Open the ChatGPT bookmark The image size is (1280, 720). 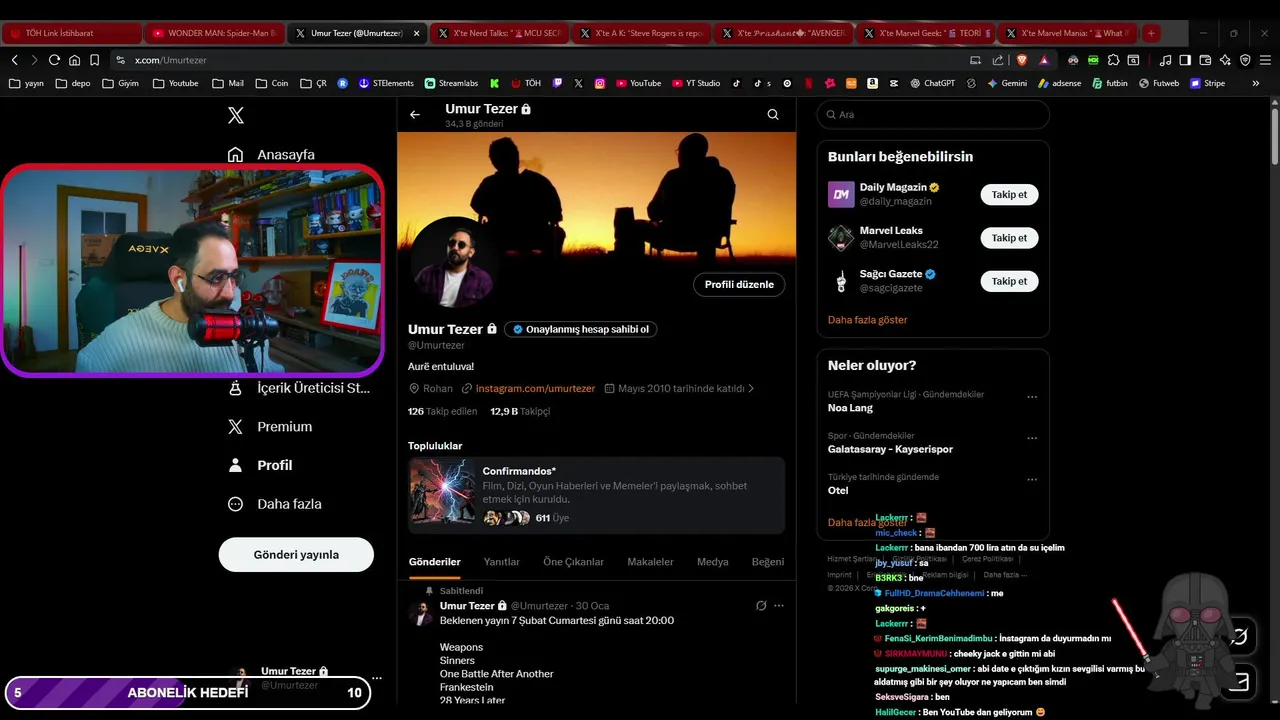[933, 83]
